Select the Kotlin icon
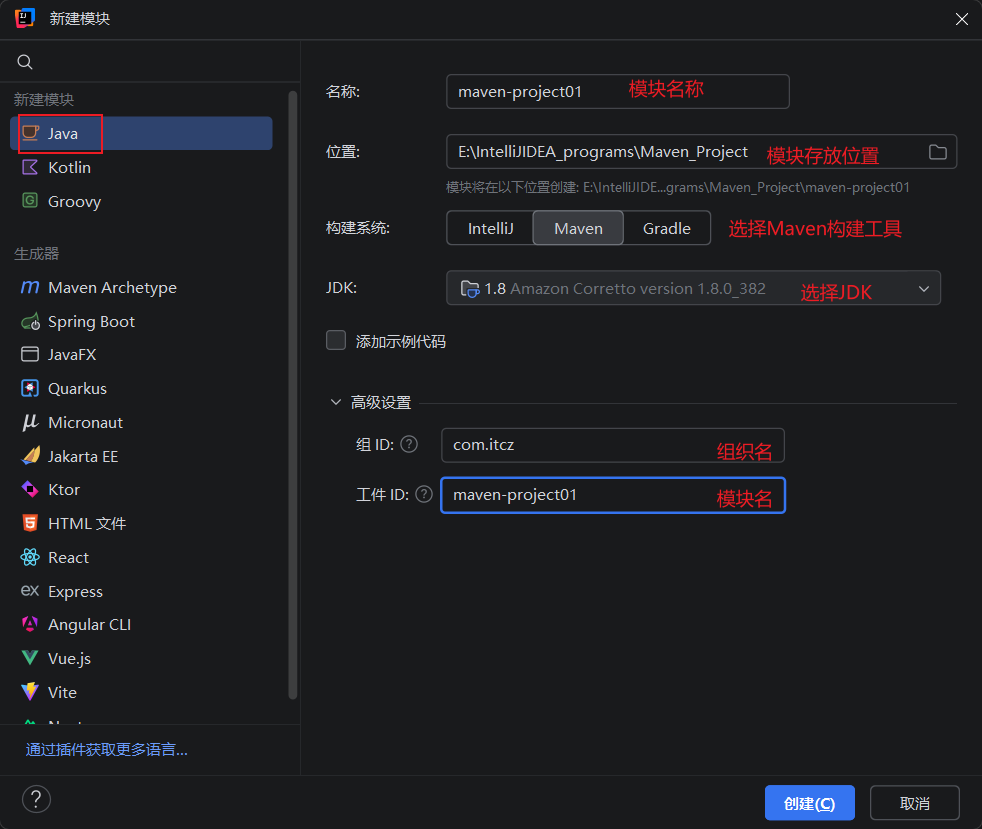 coord(30,167)
